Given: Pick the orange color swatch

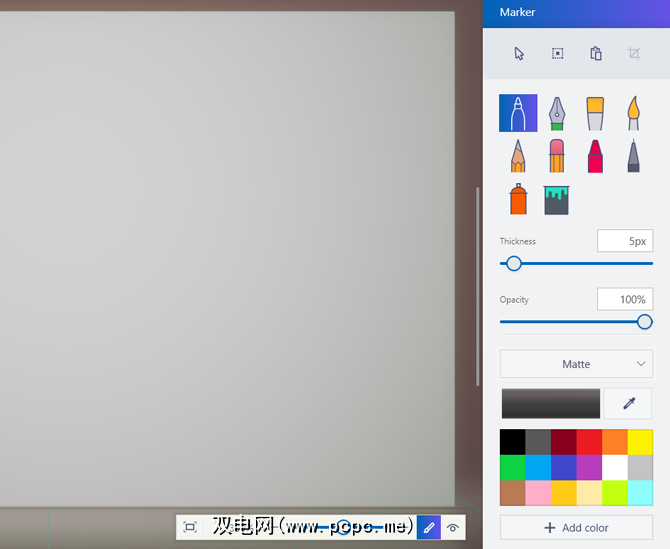Looking at the screenshot, I should tap(615, 442).
